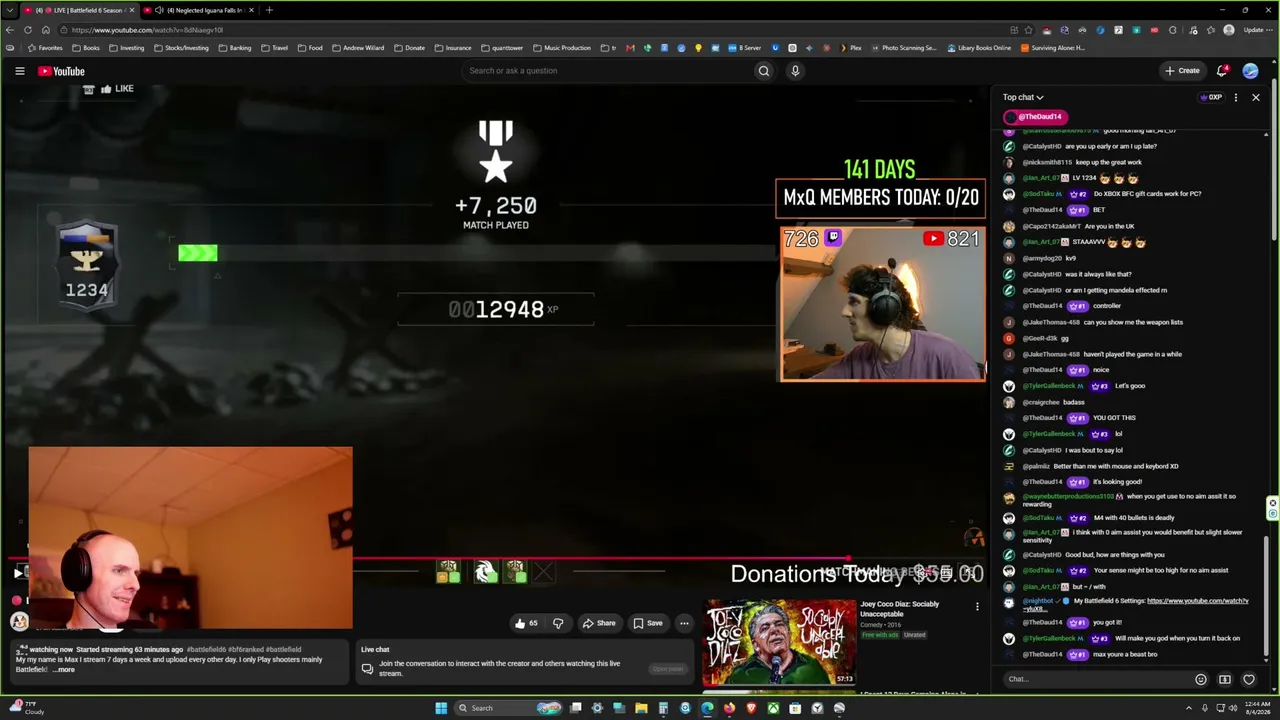Open the Open panel button for live chat
1280x720 pixels.
click(667, 669)
